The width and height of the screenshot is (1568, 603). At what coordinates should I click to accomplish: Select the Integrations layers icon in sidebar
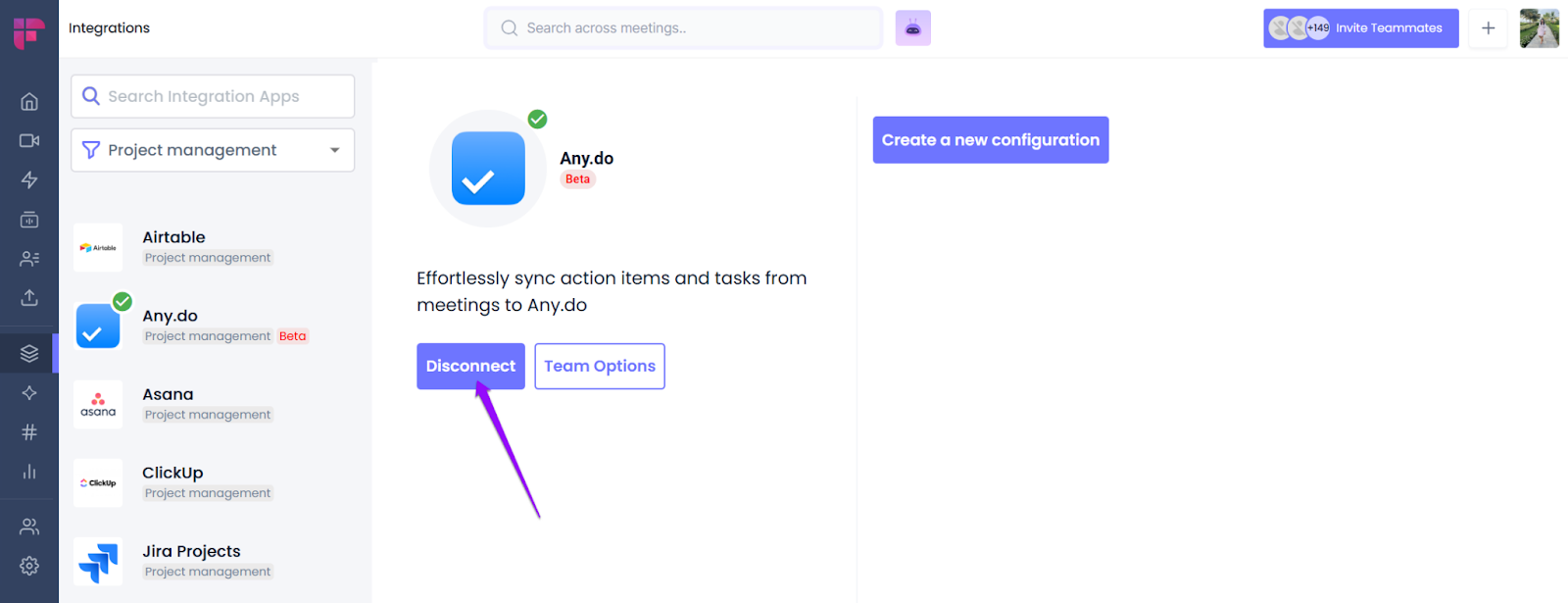point(29,354)
